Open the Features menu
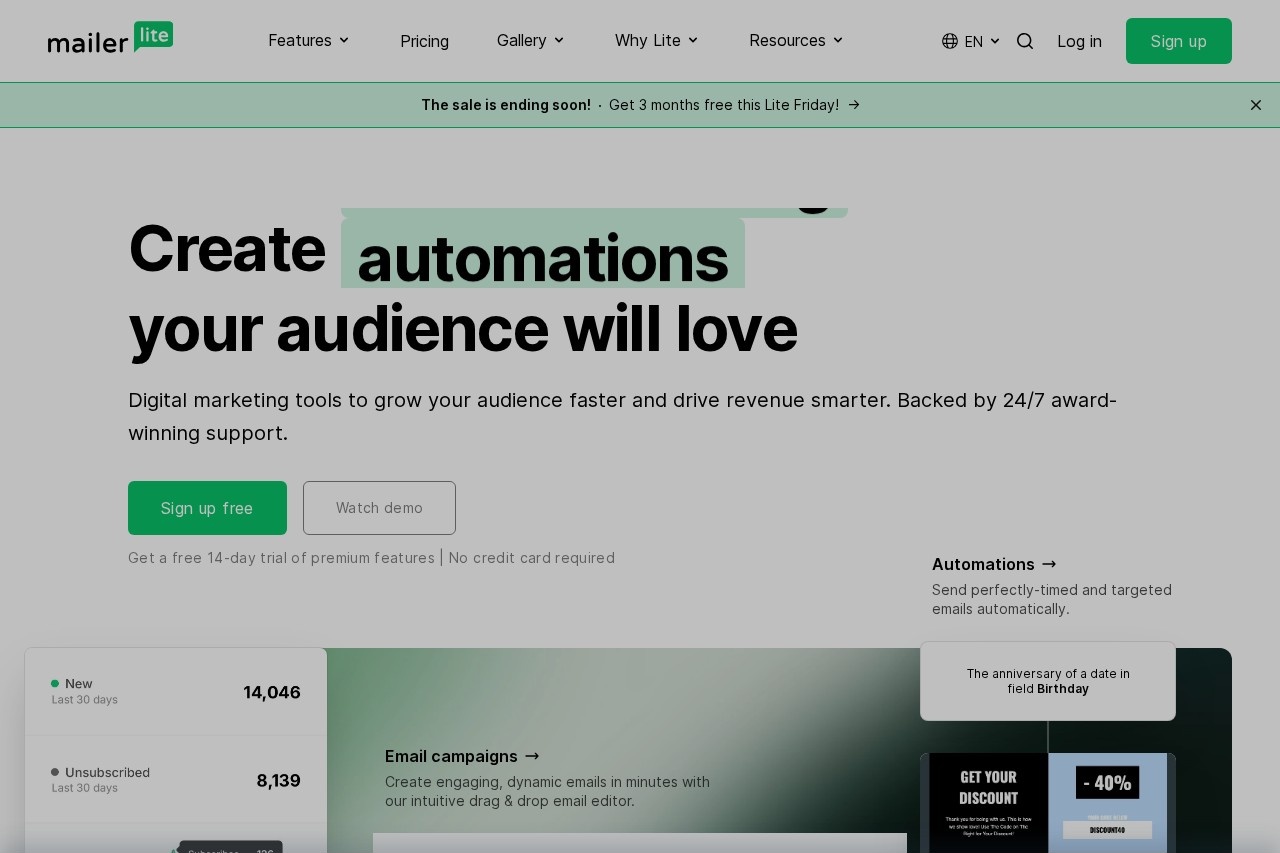 coord(309,40)
